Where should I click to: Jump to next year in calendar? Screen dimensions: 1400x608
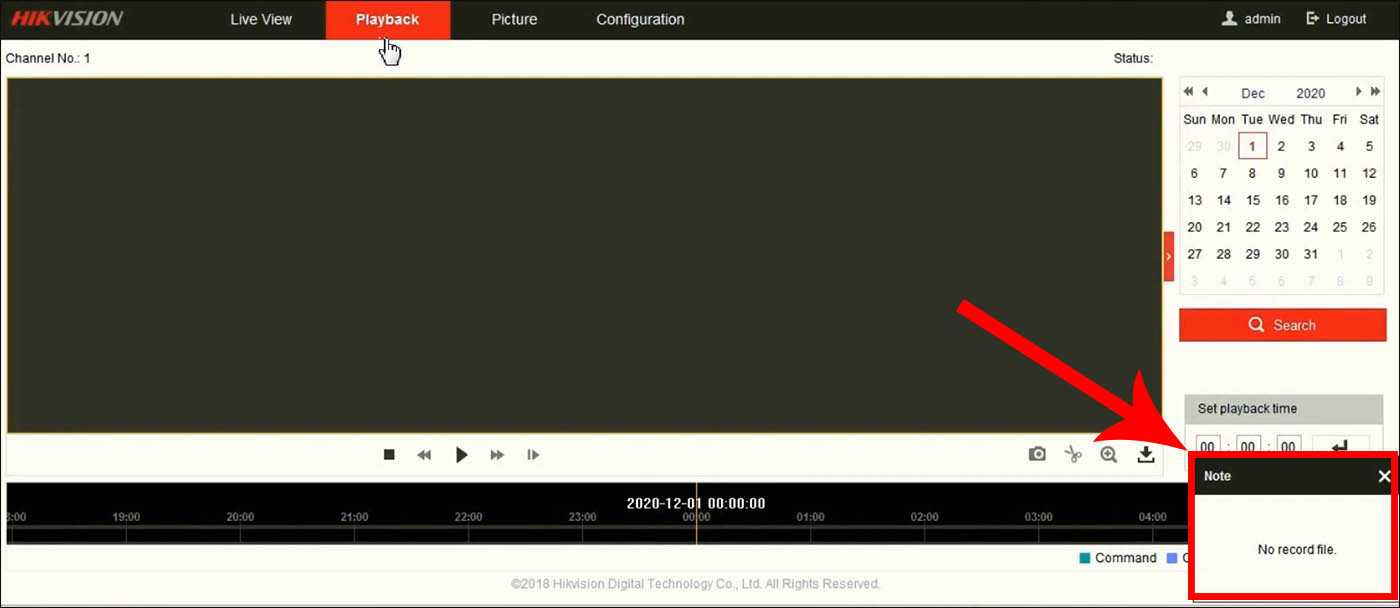1376,92
